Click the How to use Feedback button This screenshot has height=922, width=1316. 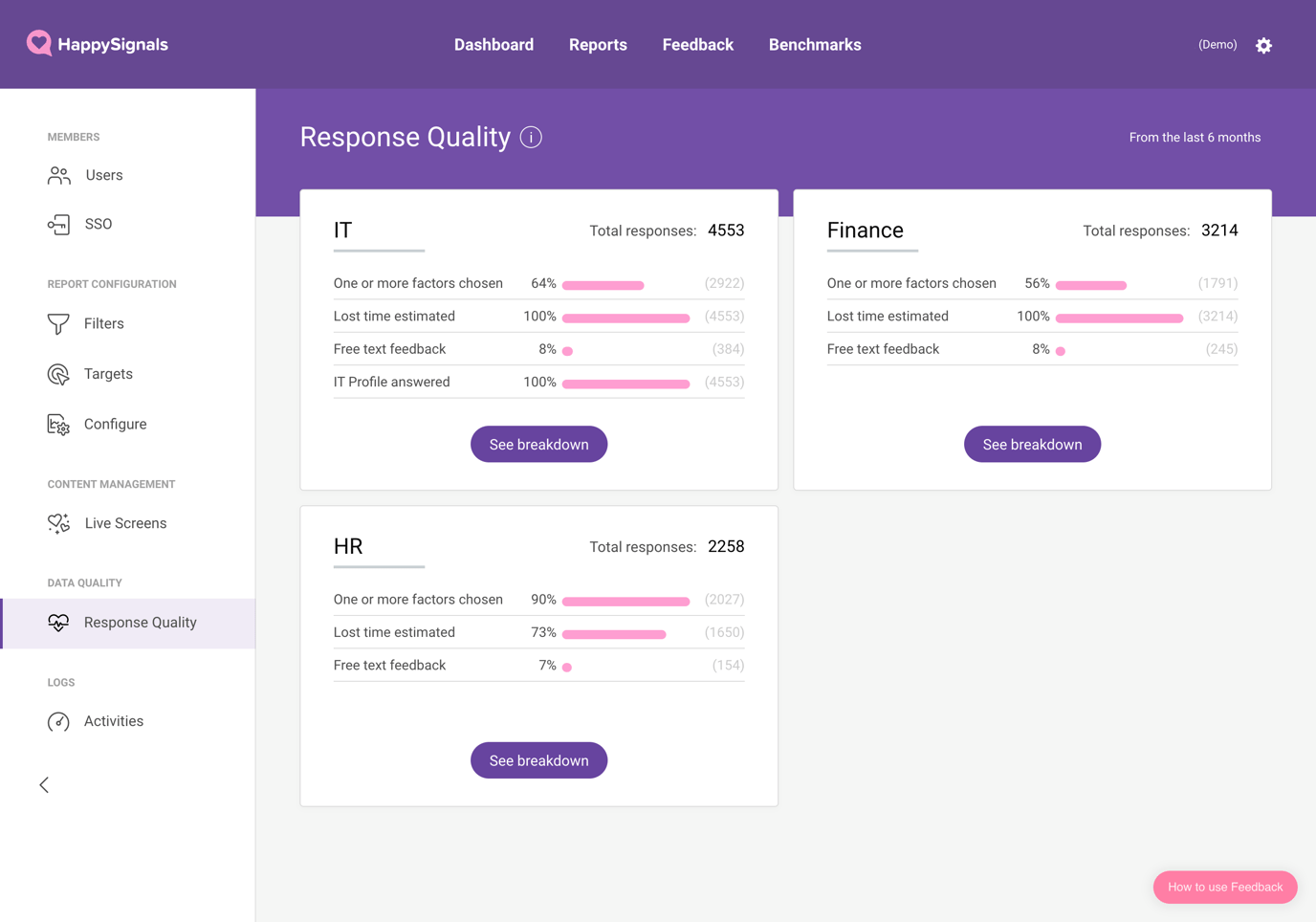click(x=1224, y=887)
